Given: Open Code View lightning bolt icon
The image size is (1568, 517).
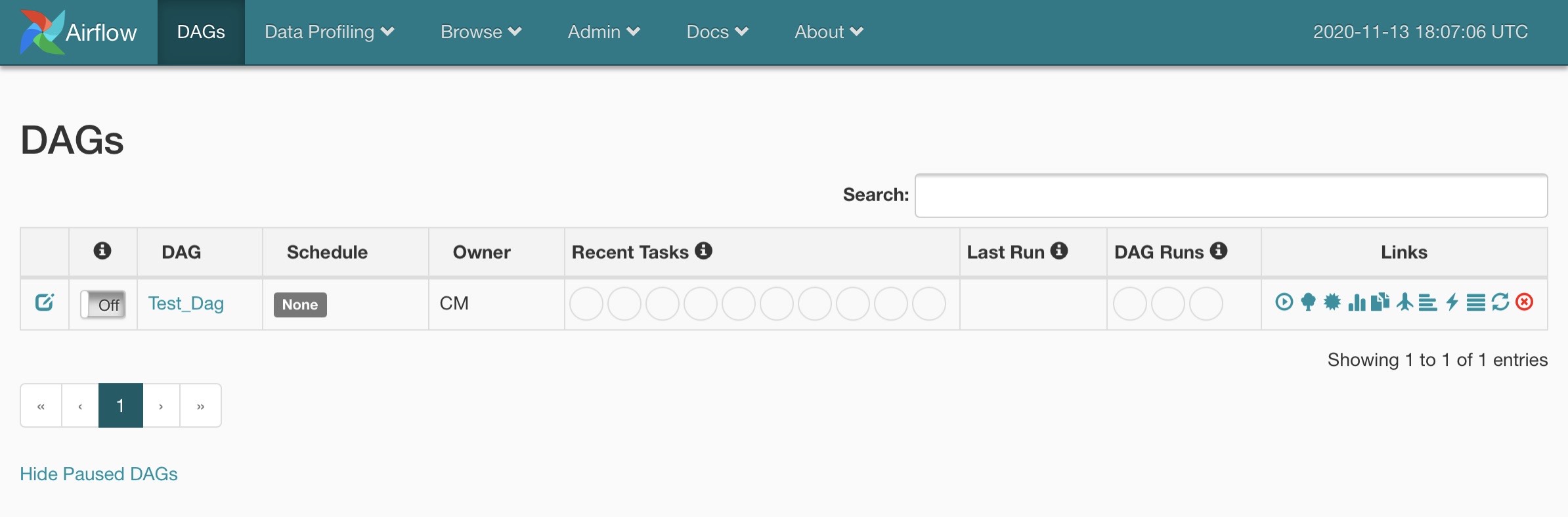Looking at the screenshot, I should point(1452,302).
